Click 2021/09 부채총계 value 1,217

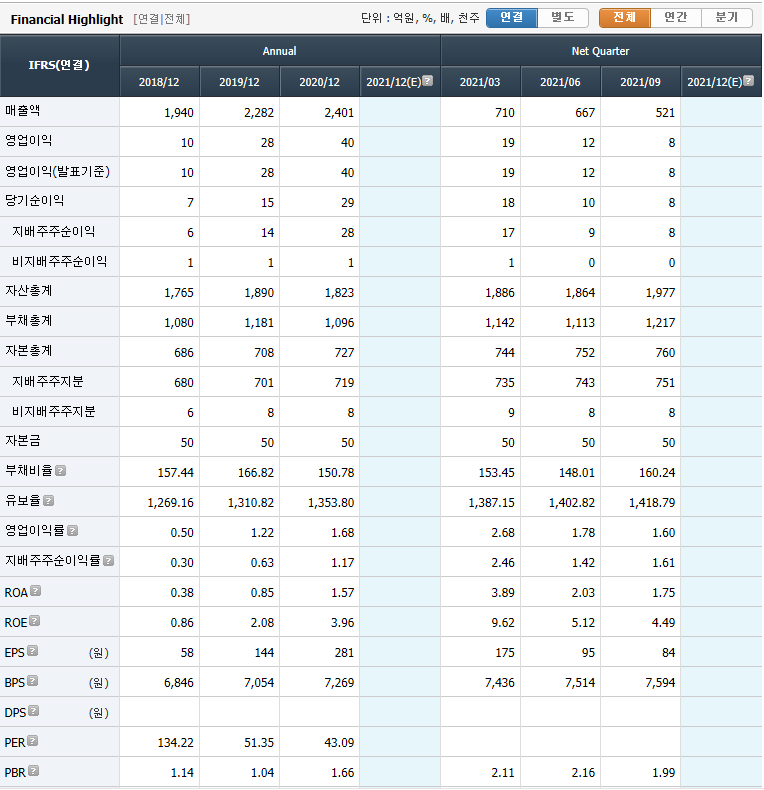click(660, 322)
